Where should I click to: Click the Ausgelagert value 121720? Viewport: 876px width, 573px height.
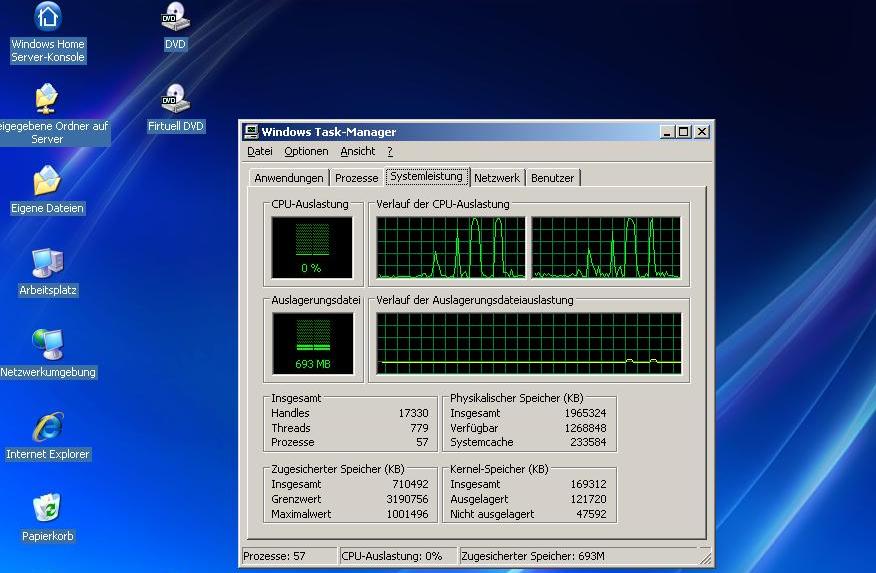point(588,499)
